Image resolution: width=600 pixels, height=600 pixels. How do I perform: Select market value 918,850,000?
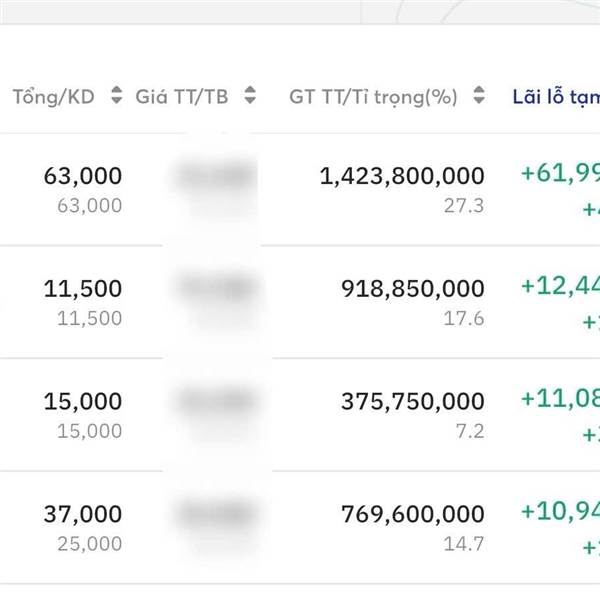point(412,289)
